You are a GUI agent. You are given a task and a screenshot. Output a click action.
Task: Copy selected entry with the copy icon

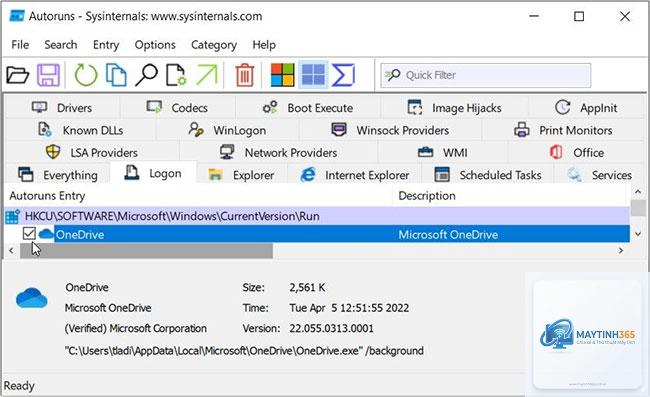[x=116, y=75]
